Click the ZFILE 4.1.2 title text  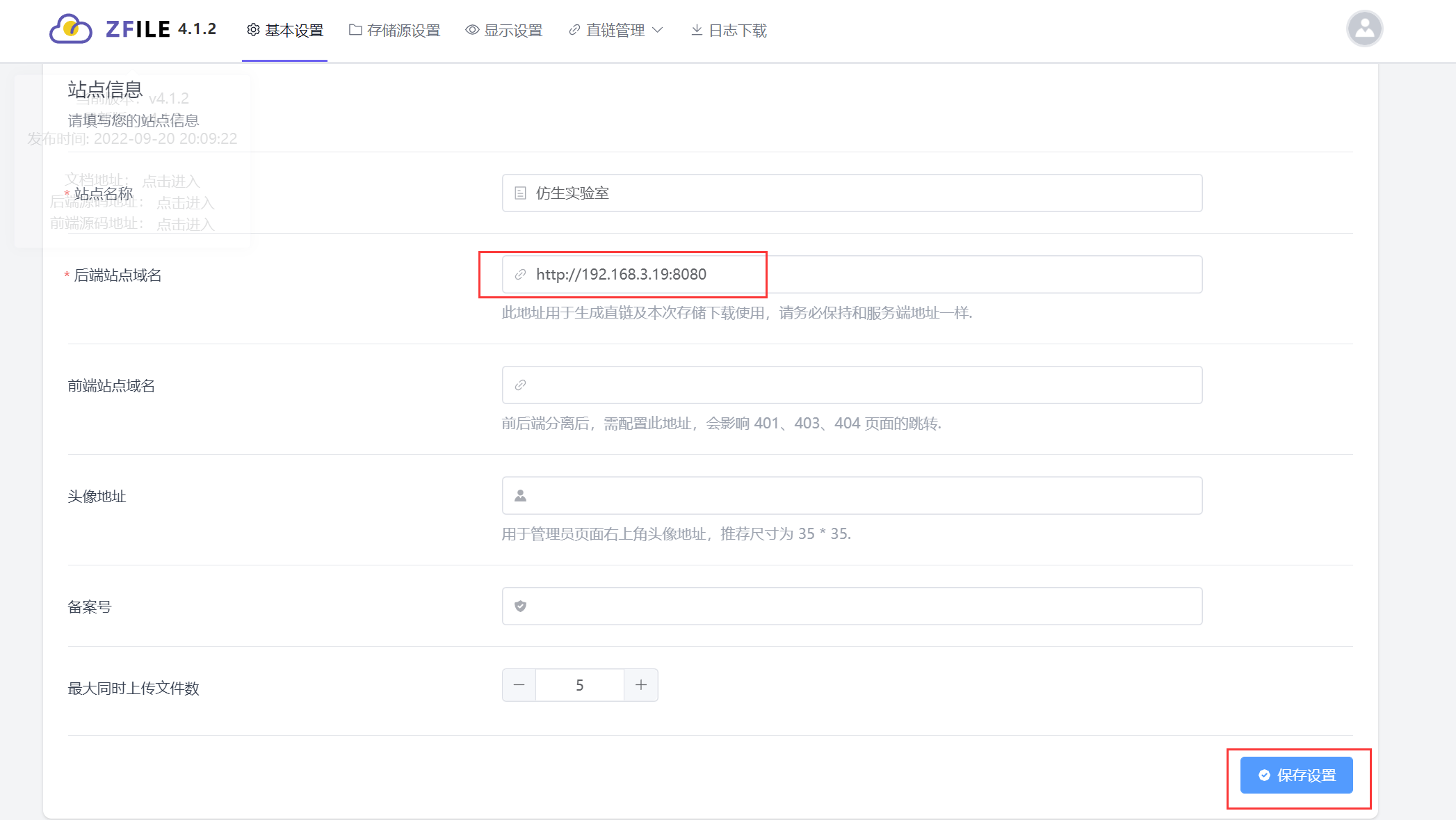(161, 29)
